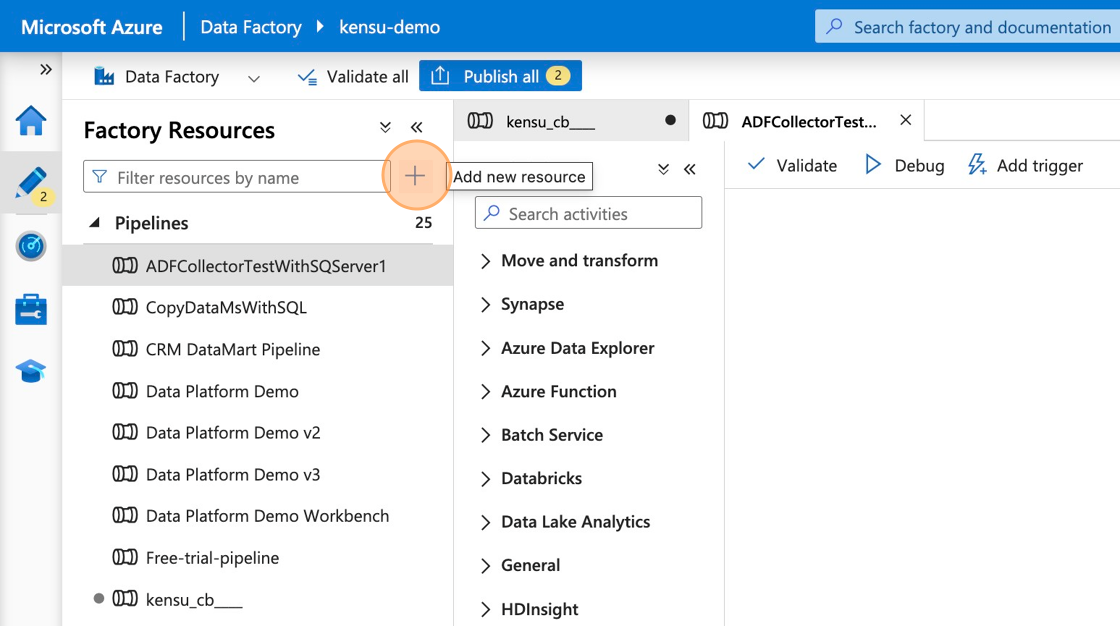The width and height of the screenshot is (1120, 626).
Task: Collapse the Pipelines tree section
Action: pyautogui.click(x=94, y=223)
